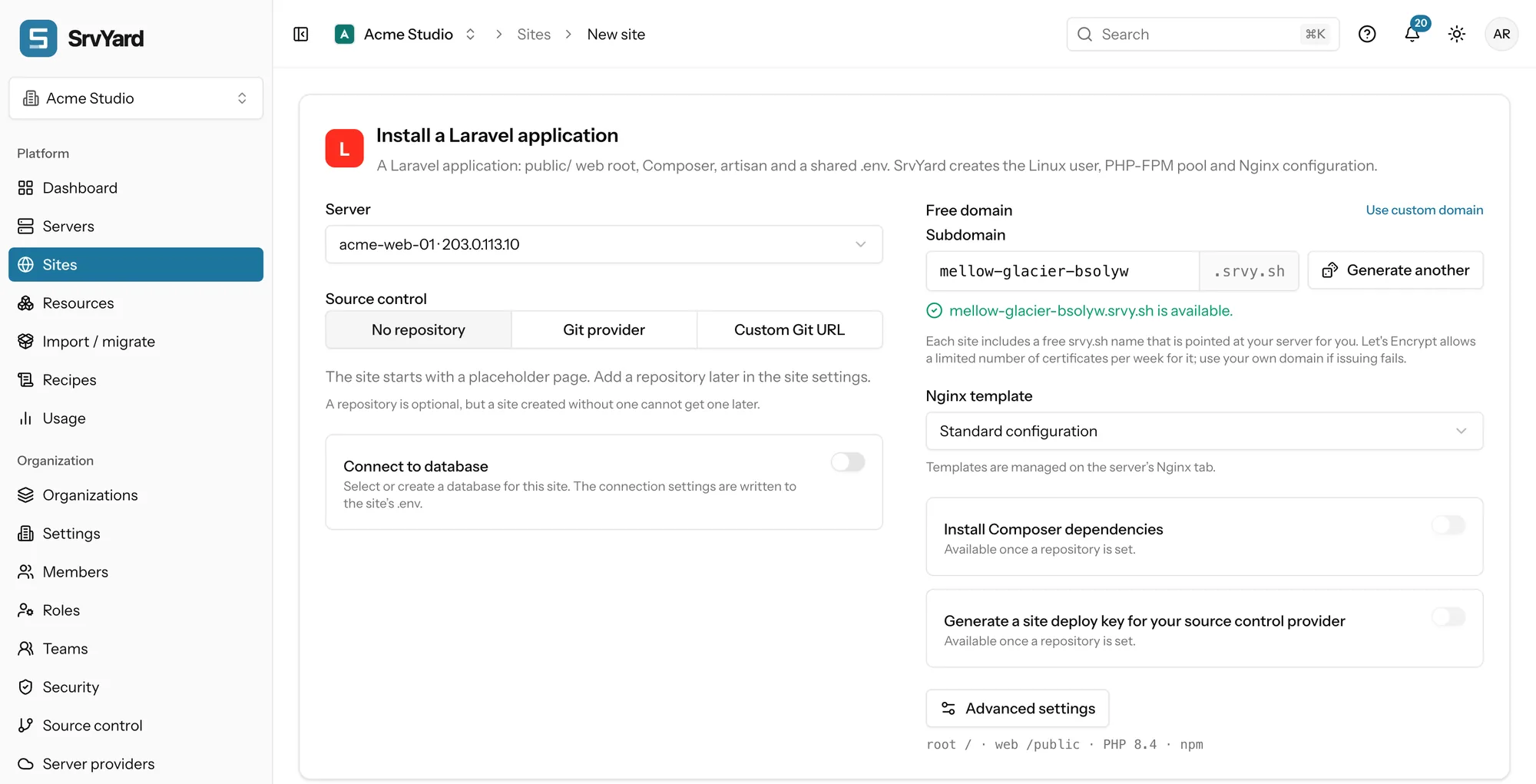Open Roles in the sidebar

pyautogui.click(x=136, y=610)
